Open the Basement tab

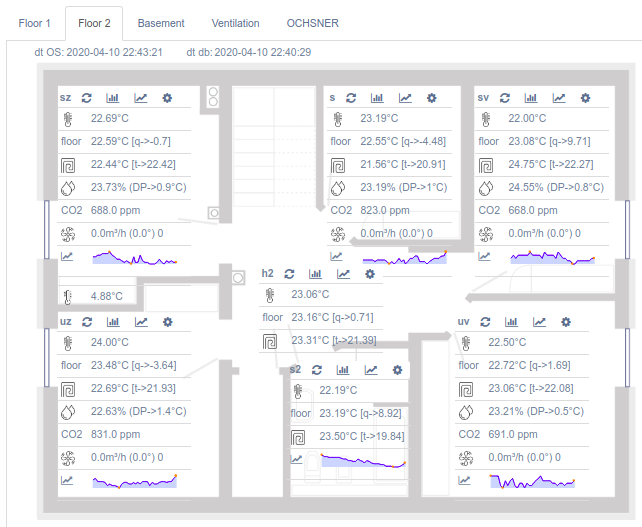coord(161,22)
